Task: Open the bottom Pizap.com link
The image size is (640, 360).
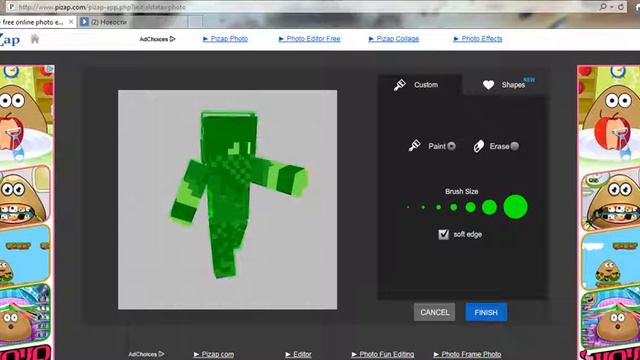Action: click(214, 354)
